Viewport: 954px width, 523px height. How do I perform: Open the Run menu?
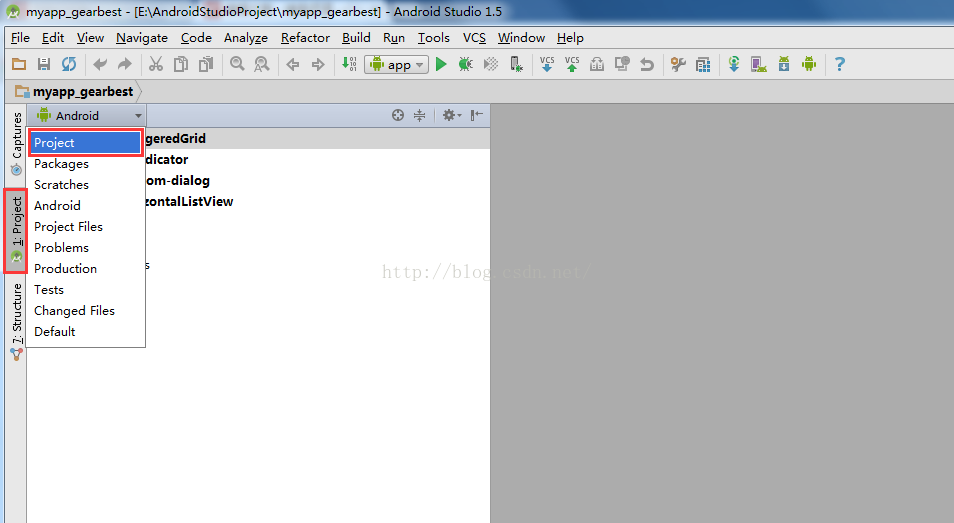click(394, 38)
